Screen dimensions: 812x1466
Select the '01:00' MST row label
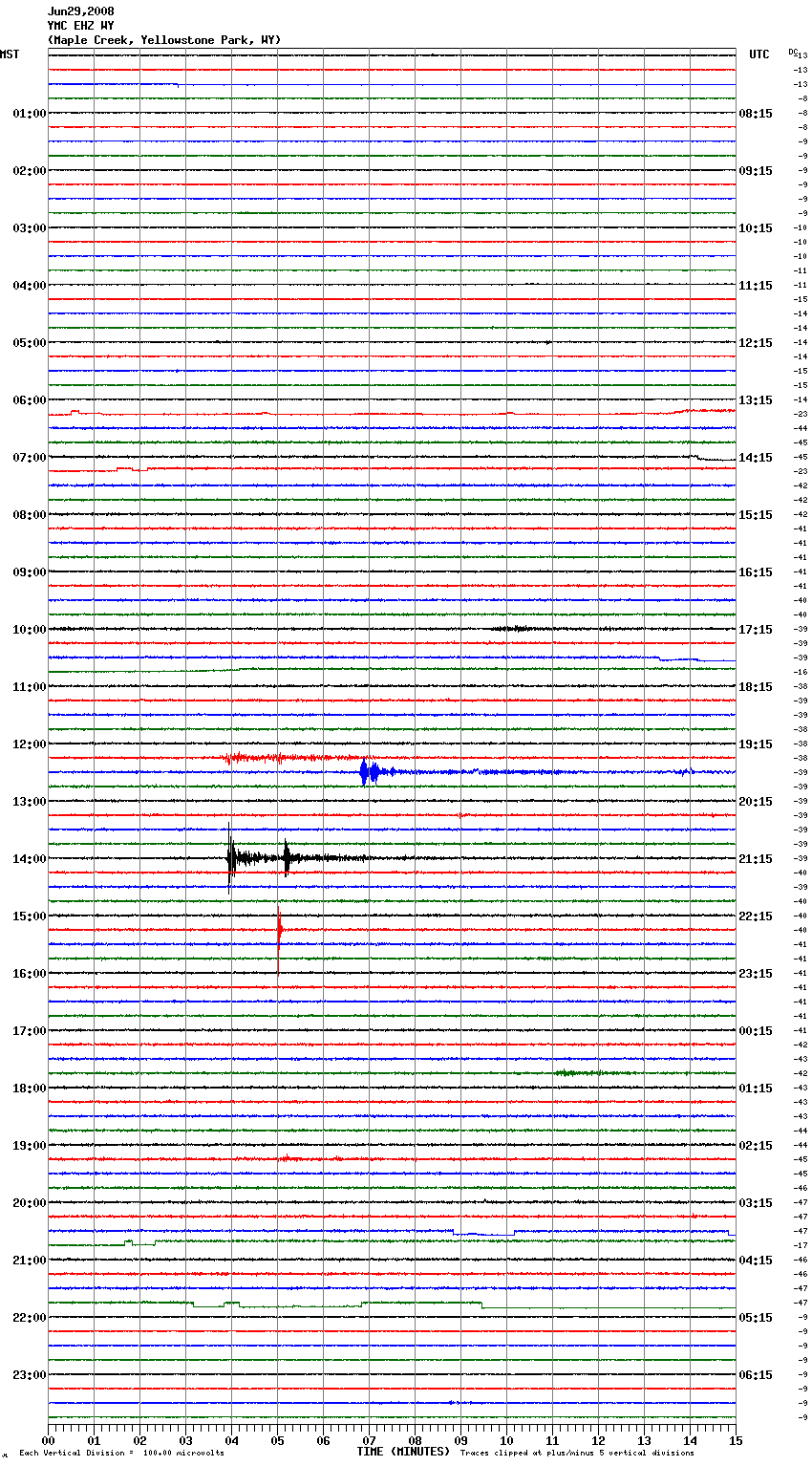[x=30, y=114]
